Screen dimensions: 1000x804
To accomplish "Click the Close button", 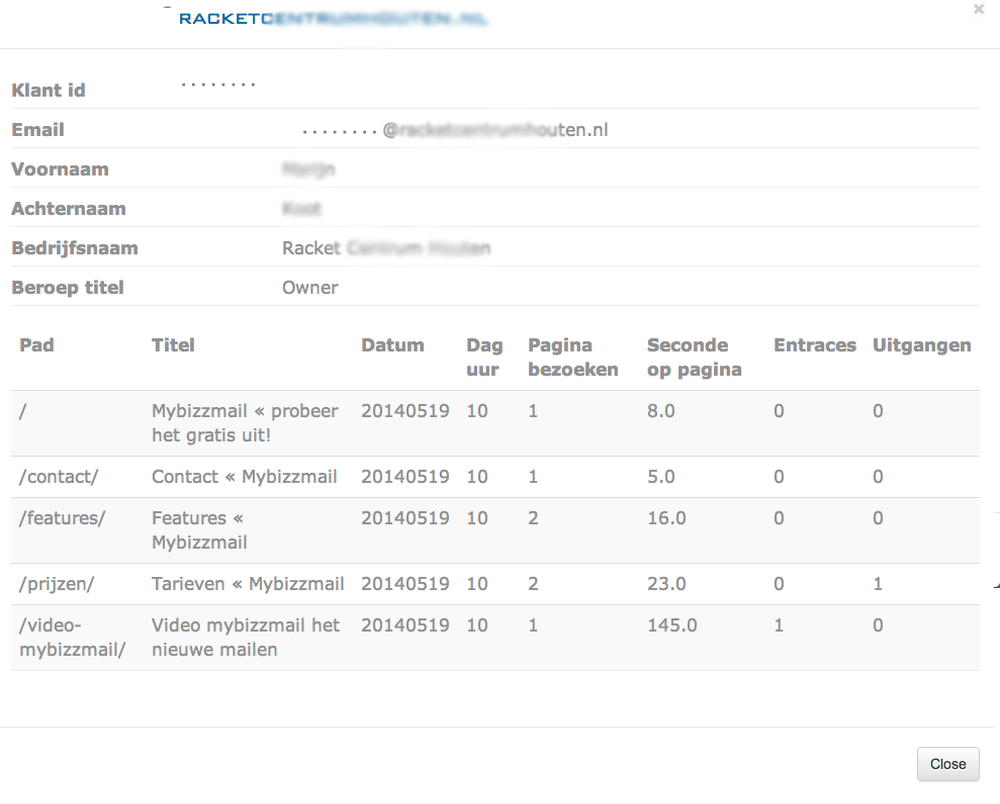I will click(948, 764).
